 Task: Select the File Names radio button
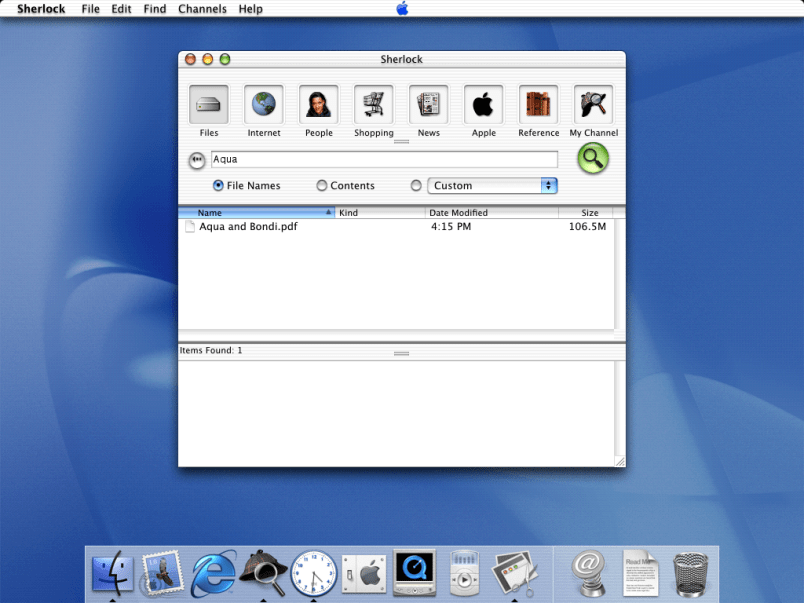click(x=218, y=186)
